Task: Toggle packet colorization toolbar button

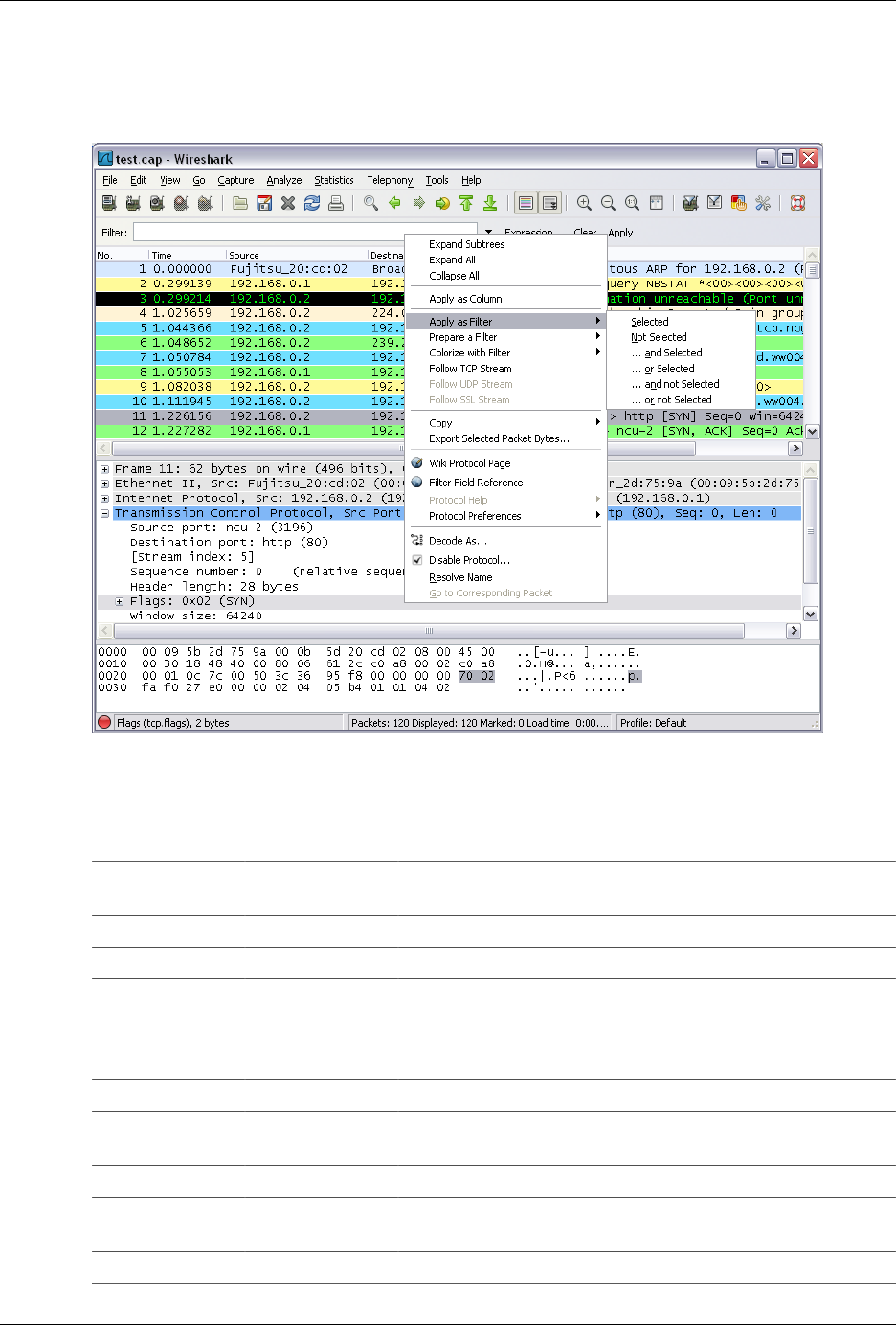Action: pyautogui.click(x=526, y=203)
